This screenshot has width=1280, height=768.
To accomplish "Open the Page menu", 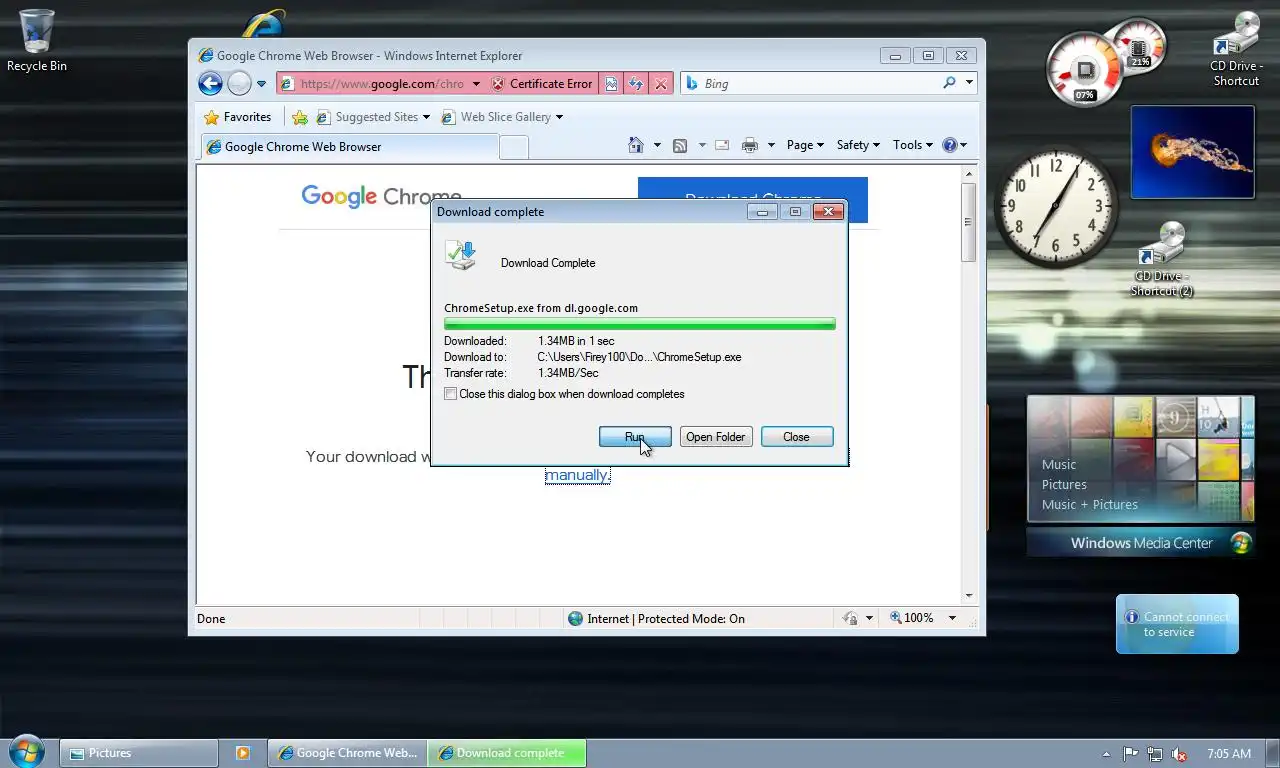I will coord(805,145).
